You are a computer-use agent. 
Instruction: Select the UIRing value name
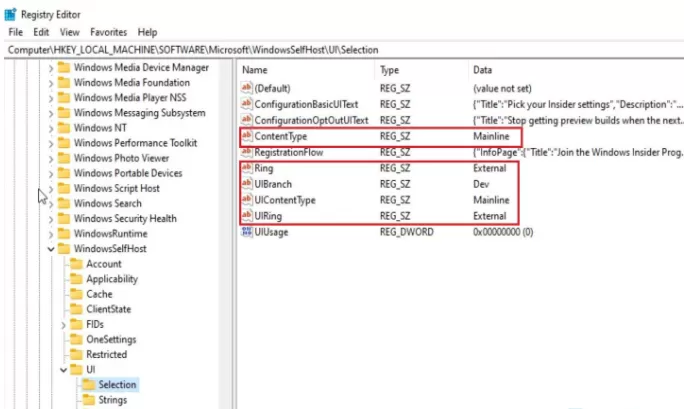click(268, 216)
